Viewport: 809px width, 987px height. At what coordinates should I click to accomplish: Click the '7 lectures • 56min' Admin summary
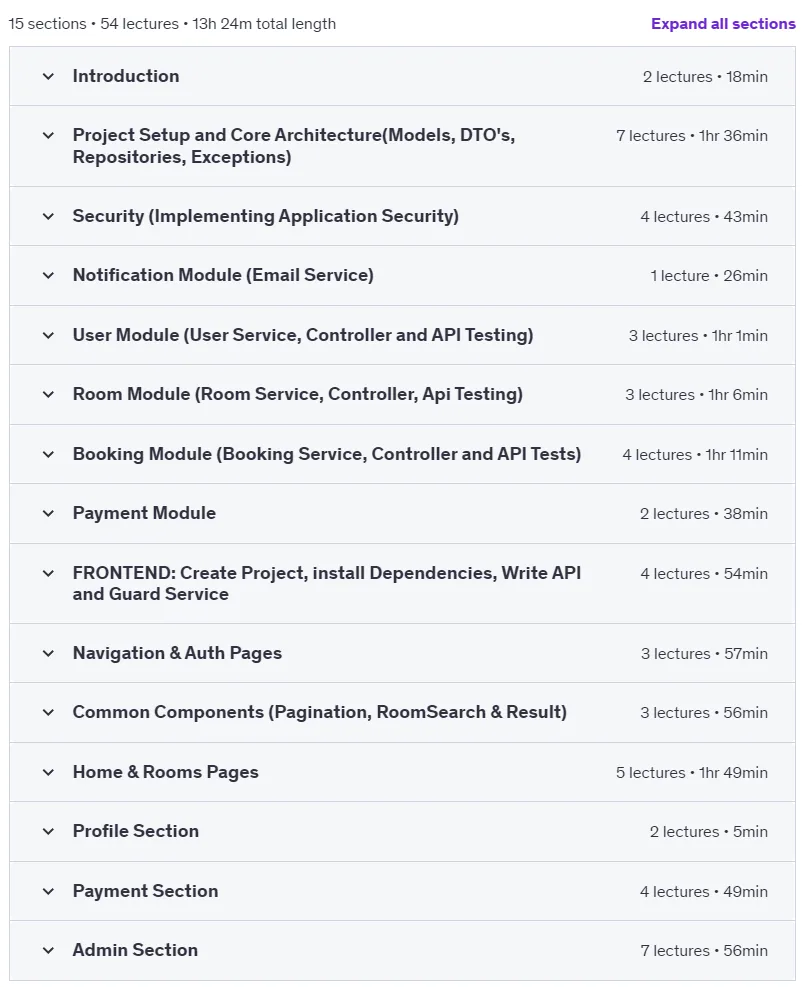[704, 950]
